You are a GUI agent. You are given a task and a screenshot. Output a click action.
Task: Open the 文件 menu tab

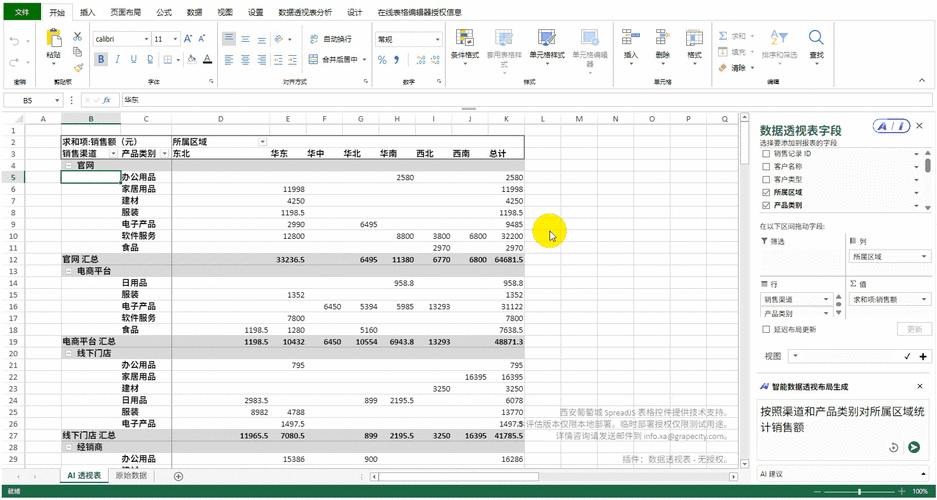pyautogui.click(x=22, y=11)
